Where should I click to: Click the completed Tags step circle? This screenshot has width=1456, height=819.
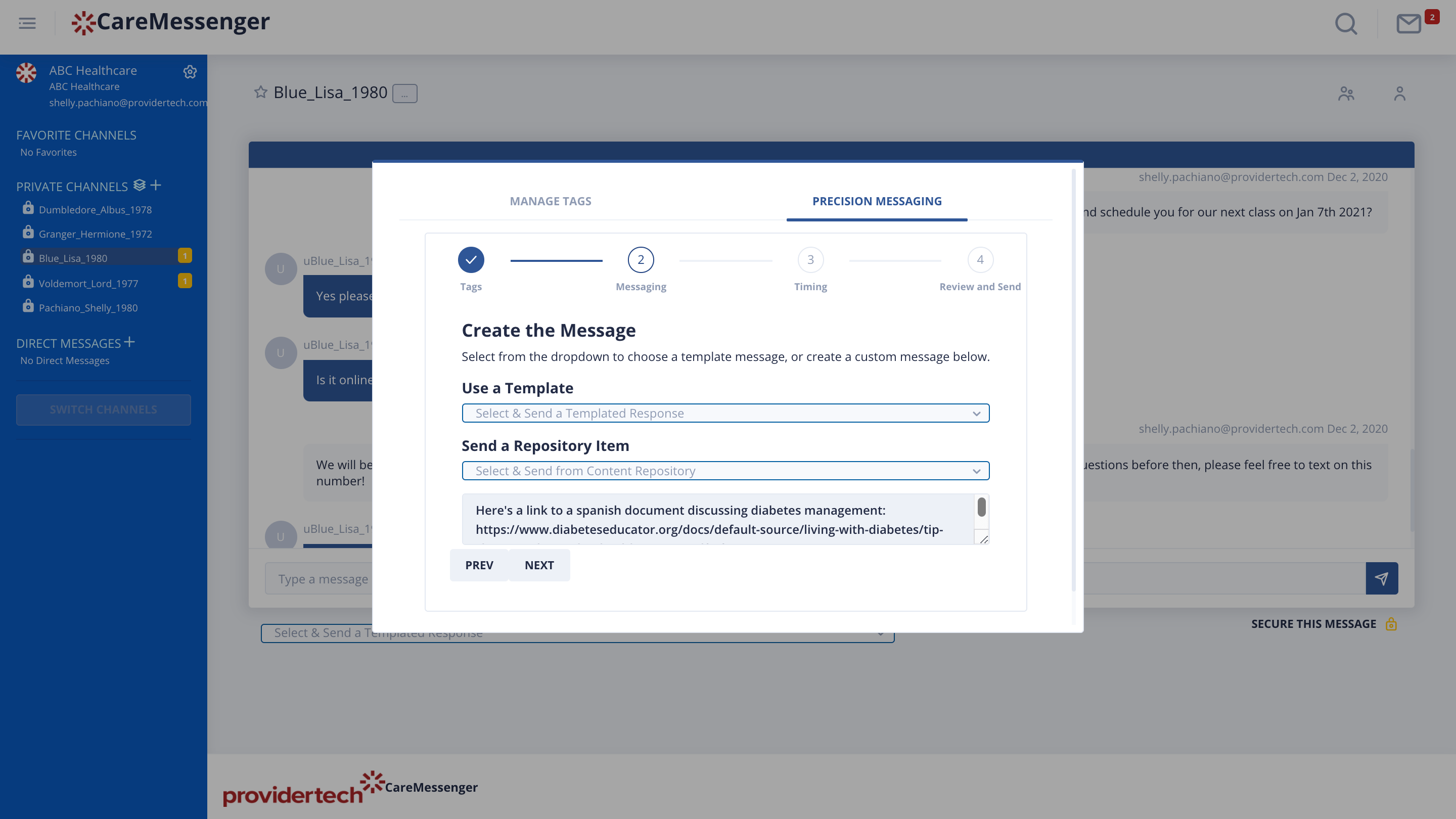471,259
